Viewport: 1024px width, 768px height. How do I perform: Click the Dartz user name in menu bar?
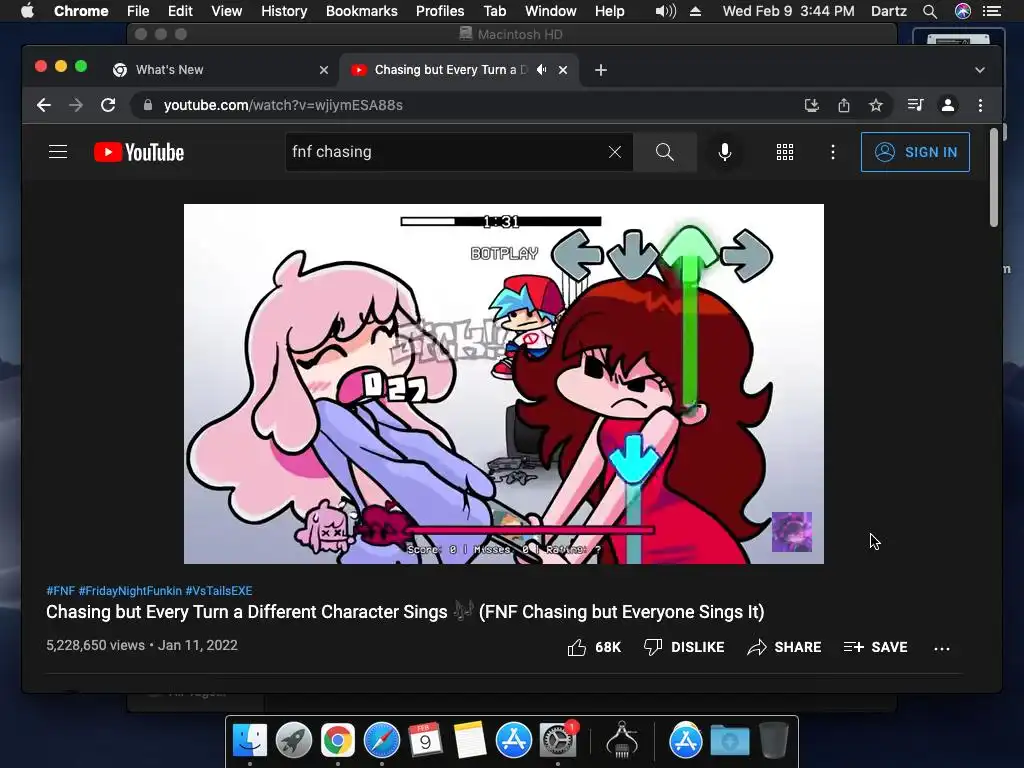[x=889, y=11]
